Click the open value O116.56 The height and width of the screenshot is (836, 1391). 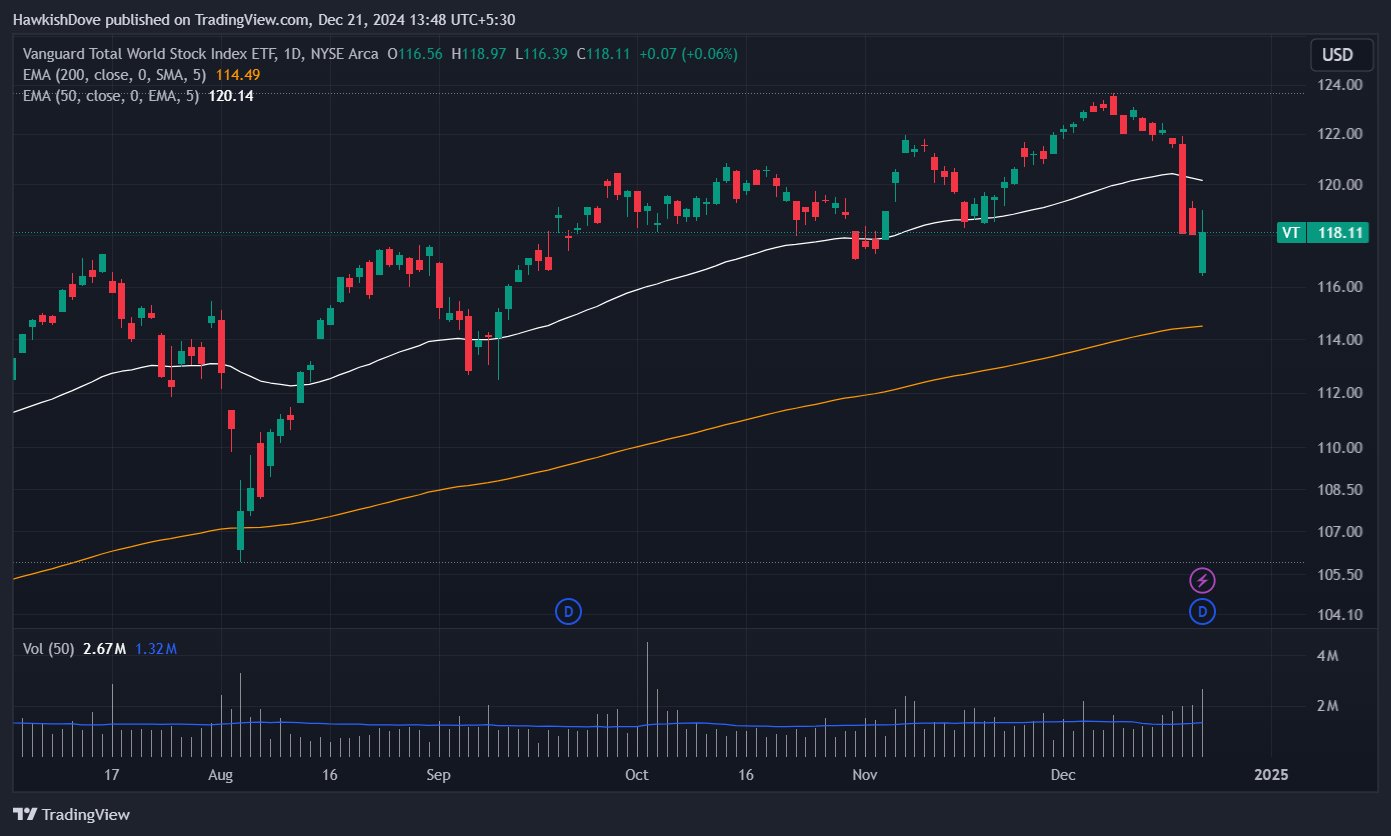[415, 54]
